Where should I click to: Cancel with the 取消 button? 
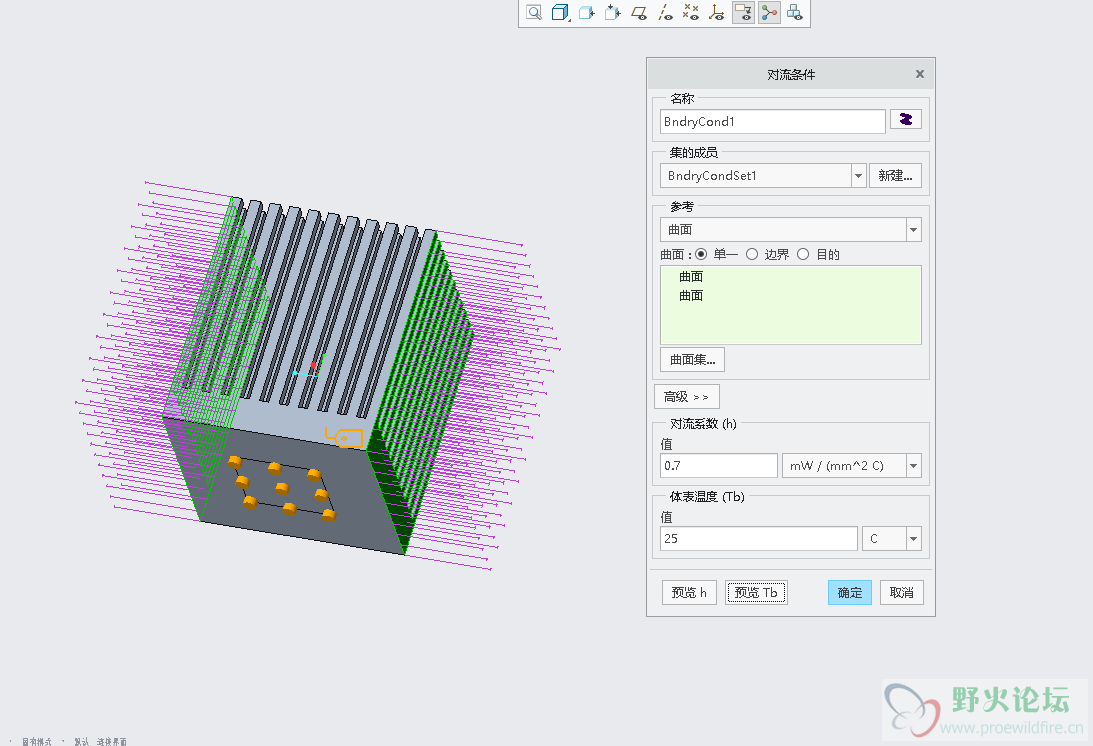click(901, 593)
